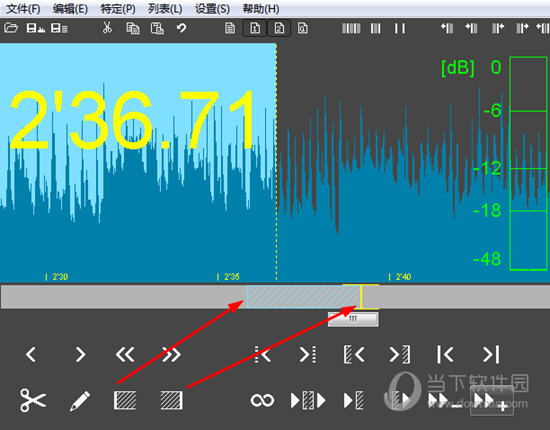This screenshot has height=430, width=550.
Task: Jump to selection start hatched icon
Action: (354, 354)
